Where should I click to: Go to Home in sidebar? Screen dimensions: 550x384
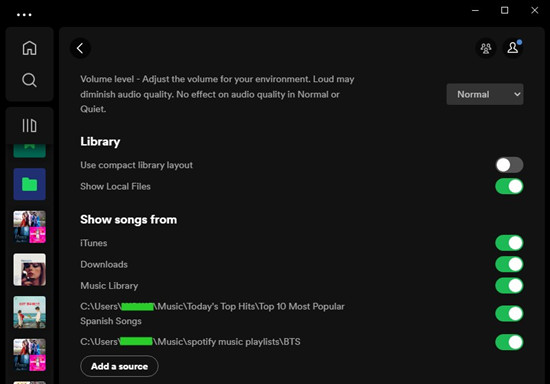[29, 48]
